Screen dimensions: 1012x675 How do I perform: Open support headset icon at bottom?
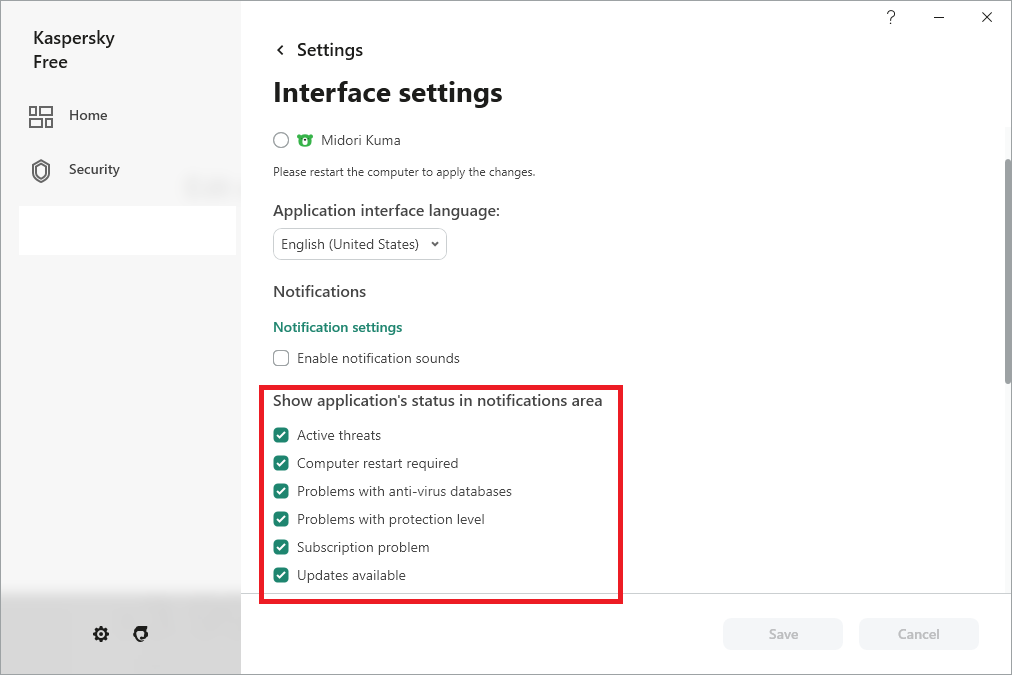click(141, 634)
